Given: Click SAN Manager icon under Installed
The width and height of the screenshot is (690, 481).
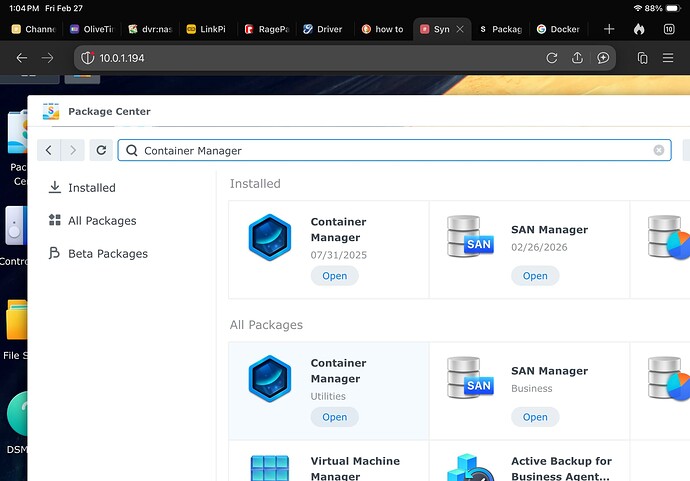Looking at the screenshot, I should pos(470,238).
